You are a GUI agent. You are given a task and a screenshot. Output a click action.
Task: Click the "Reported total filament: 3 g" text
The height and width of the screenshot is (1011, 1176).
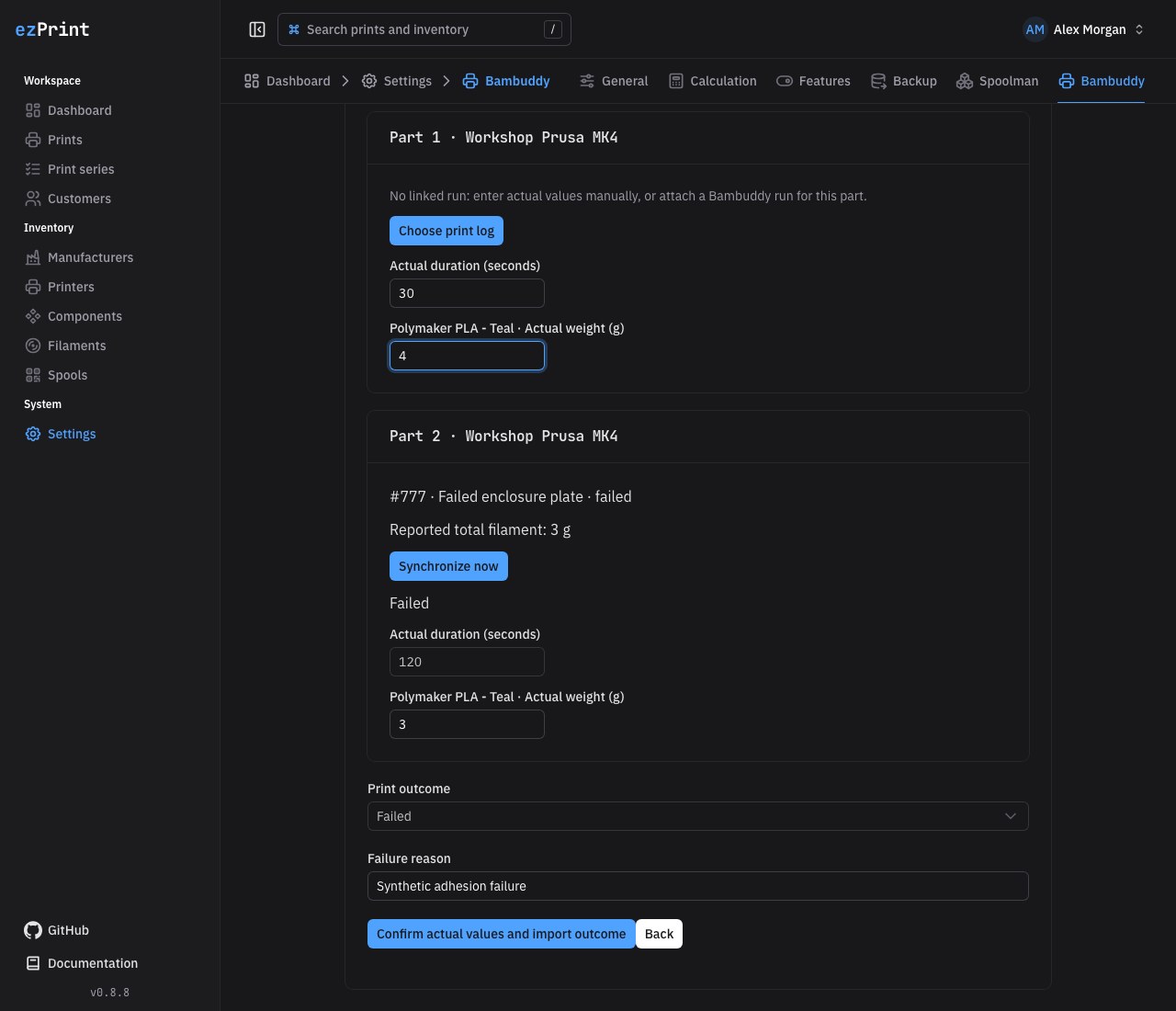tap(480, 529)
